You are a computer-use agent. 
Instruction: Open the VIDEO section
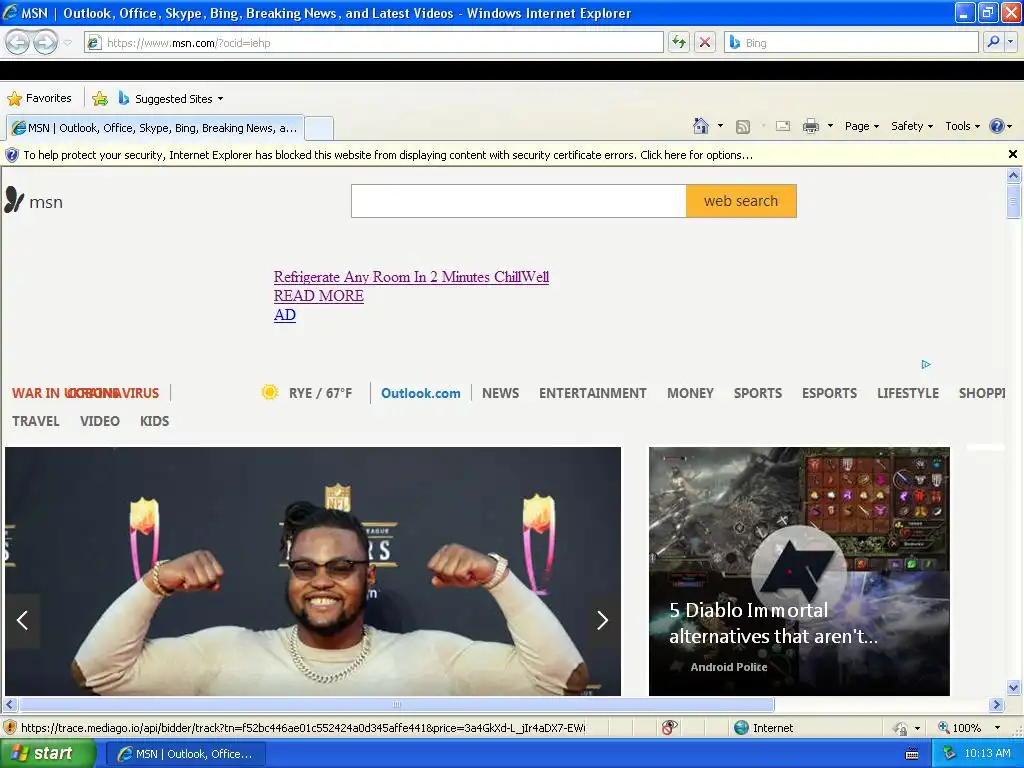point(100,421)
